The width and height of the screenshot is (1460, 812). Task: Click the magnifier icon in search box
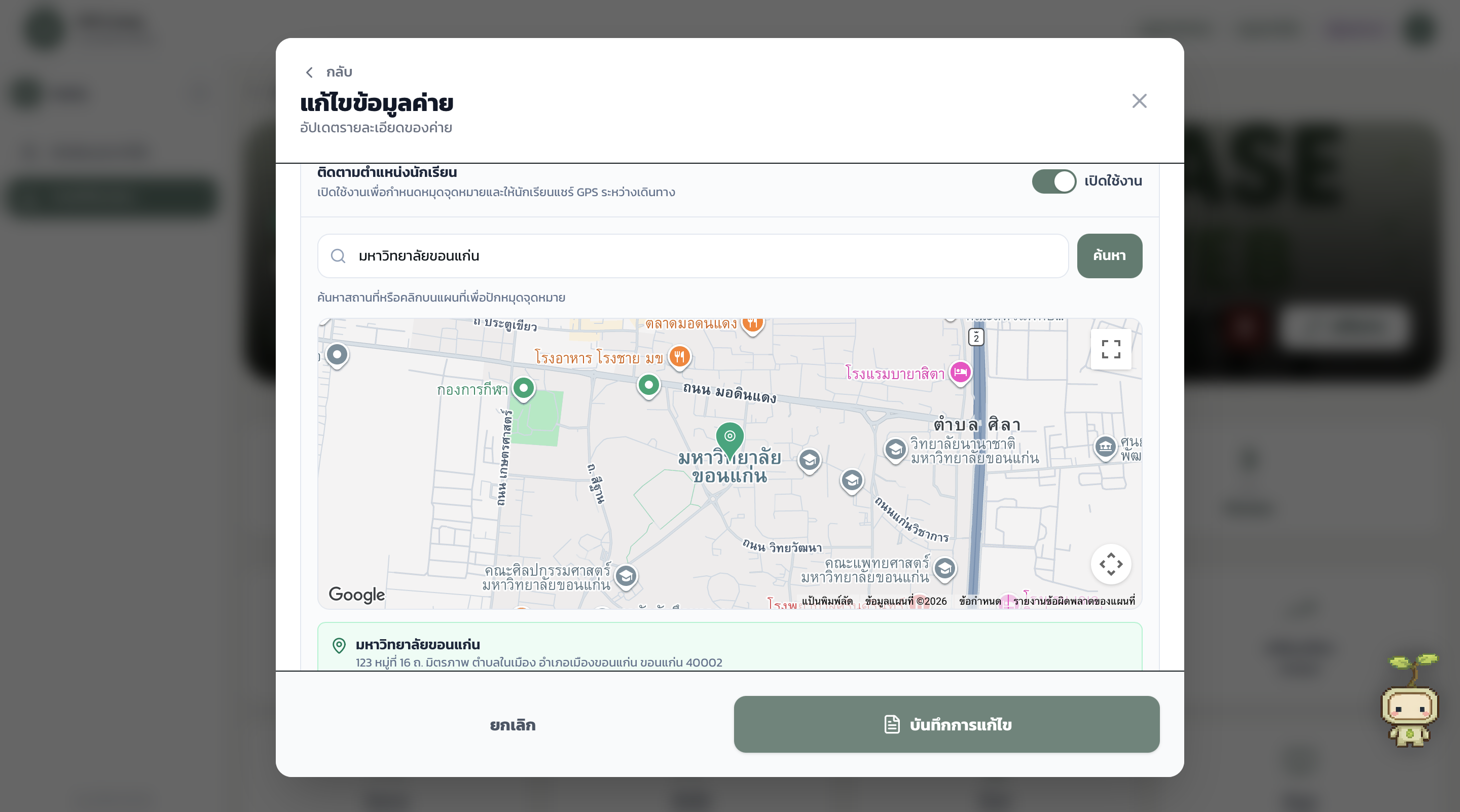[x=338, y=256]
